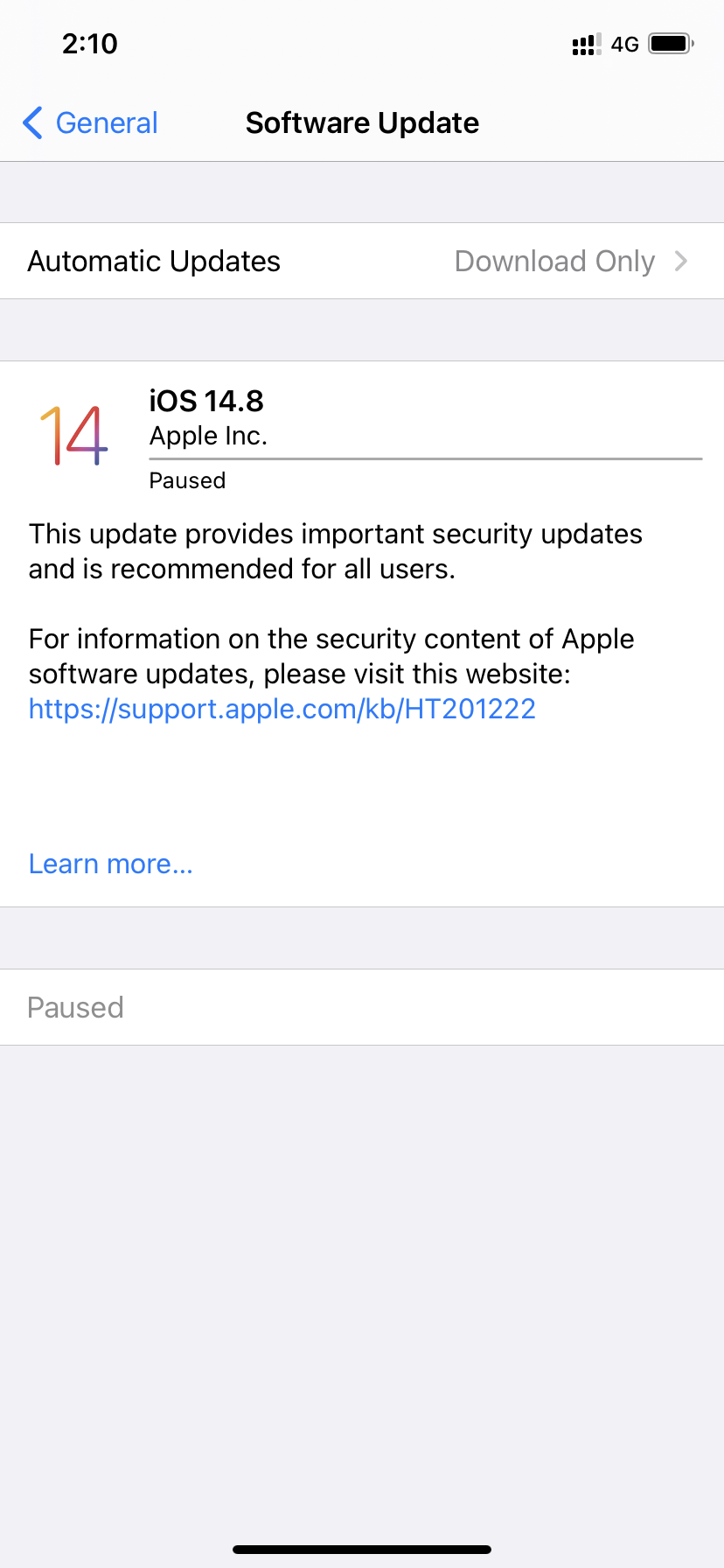Image resolution: width=724 pixels, height=1568 pixels.
Task: Open the Automatic Updates settings
Action: click(154, 261)
